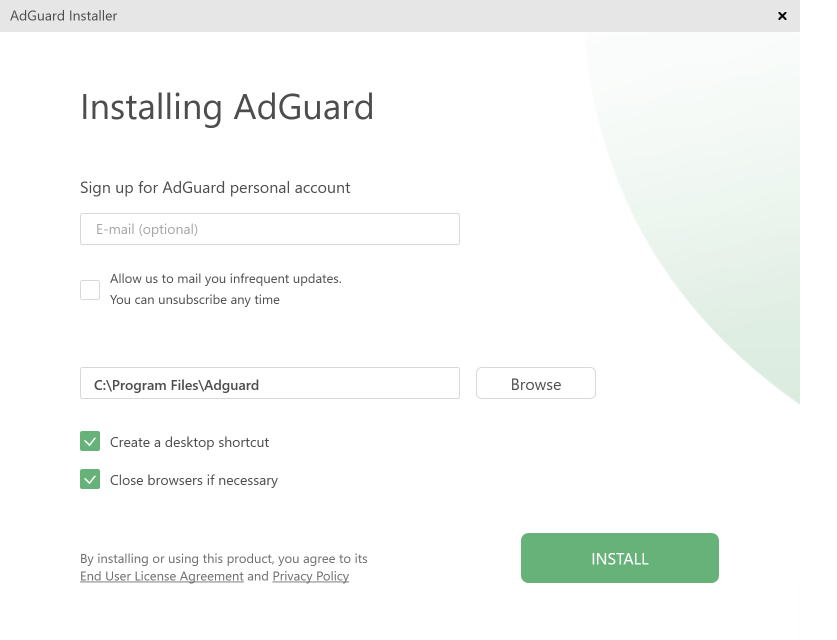Close the AdGuard Installer window

pos(782,16)
